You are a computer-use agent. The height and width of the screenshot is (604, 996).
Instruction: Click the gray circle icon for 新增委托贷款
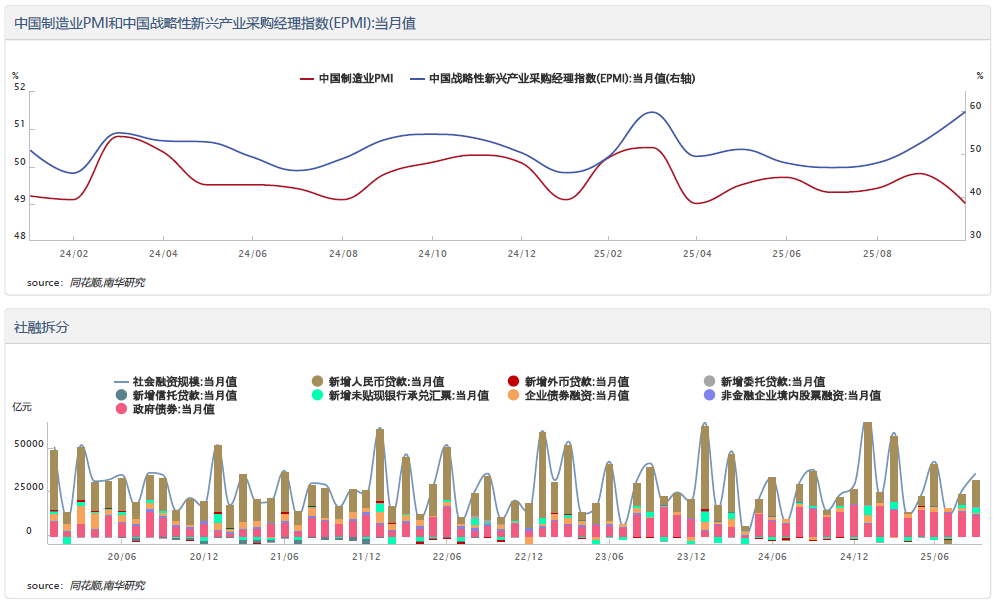[710, 381]
